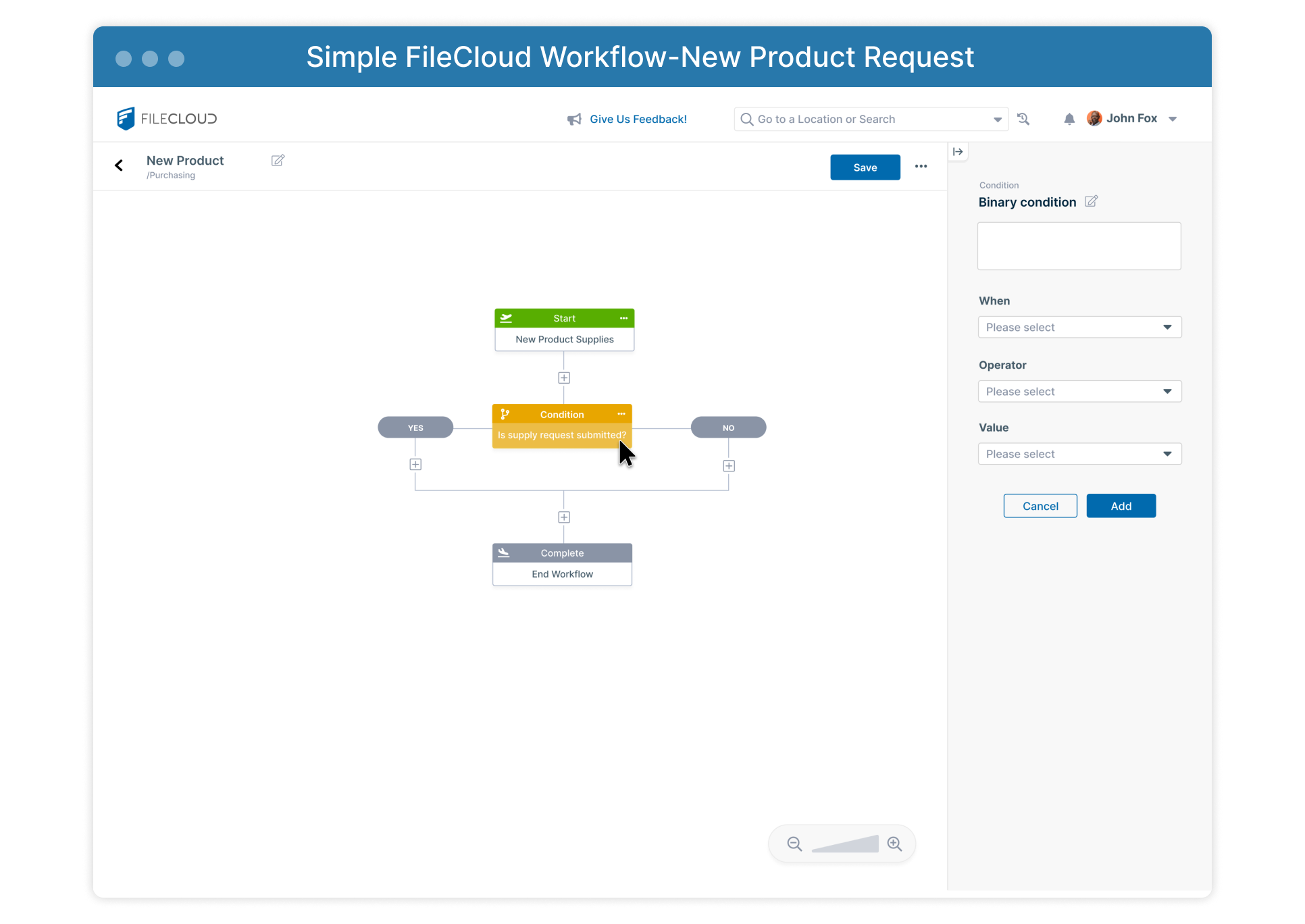Open the Value dropdown
The image size is (1305, 924).
(x=1079, y=454)
